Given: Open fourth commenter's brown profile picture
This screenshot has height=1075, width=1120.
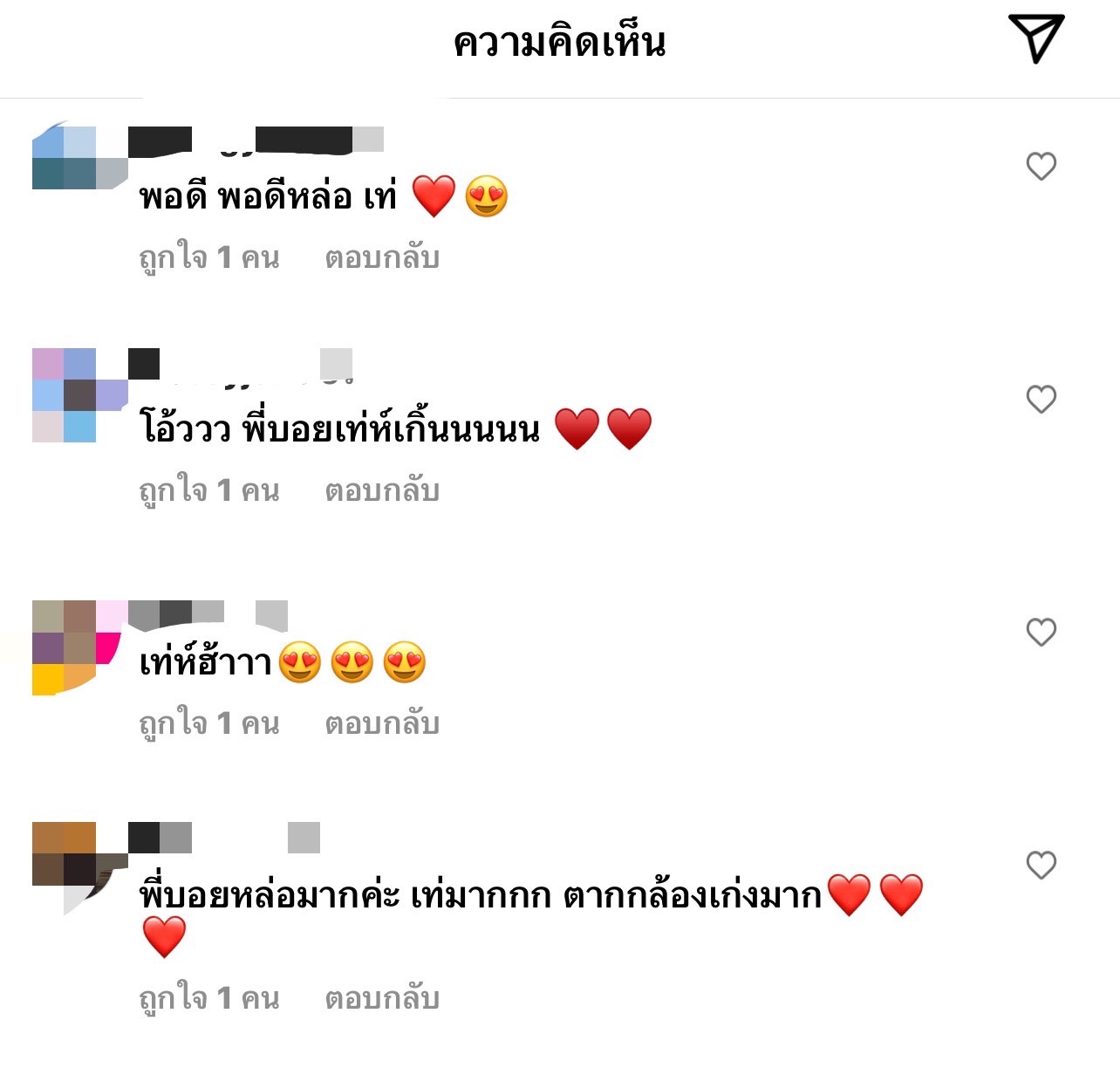Looking at the screenshot, I should (79, 868).
